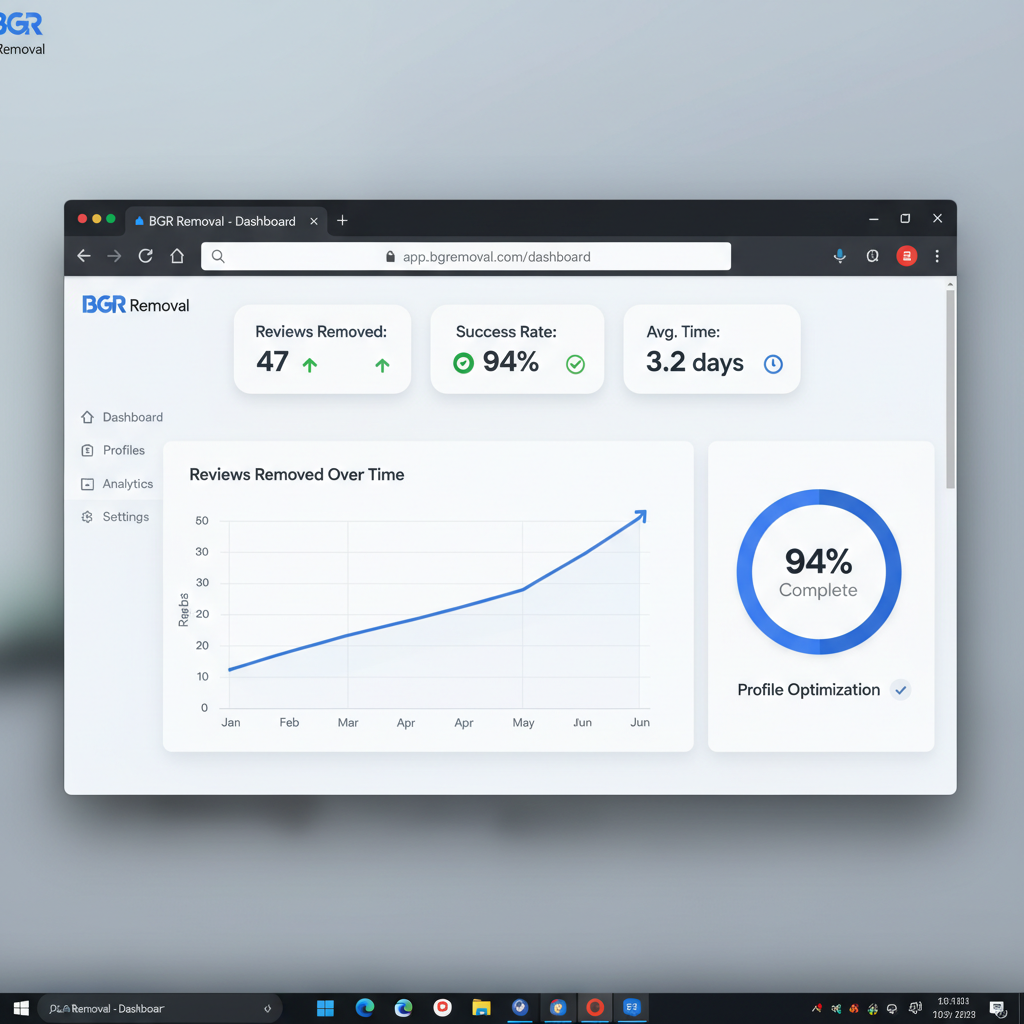The image size is (1024, 1024).
Task: Click the far-right green arrow in Reviews Removed card
Action: (382, 365)
